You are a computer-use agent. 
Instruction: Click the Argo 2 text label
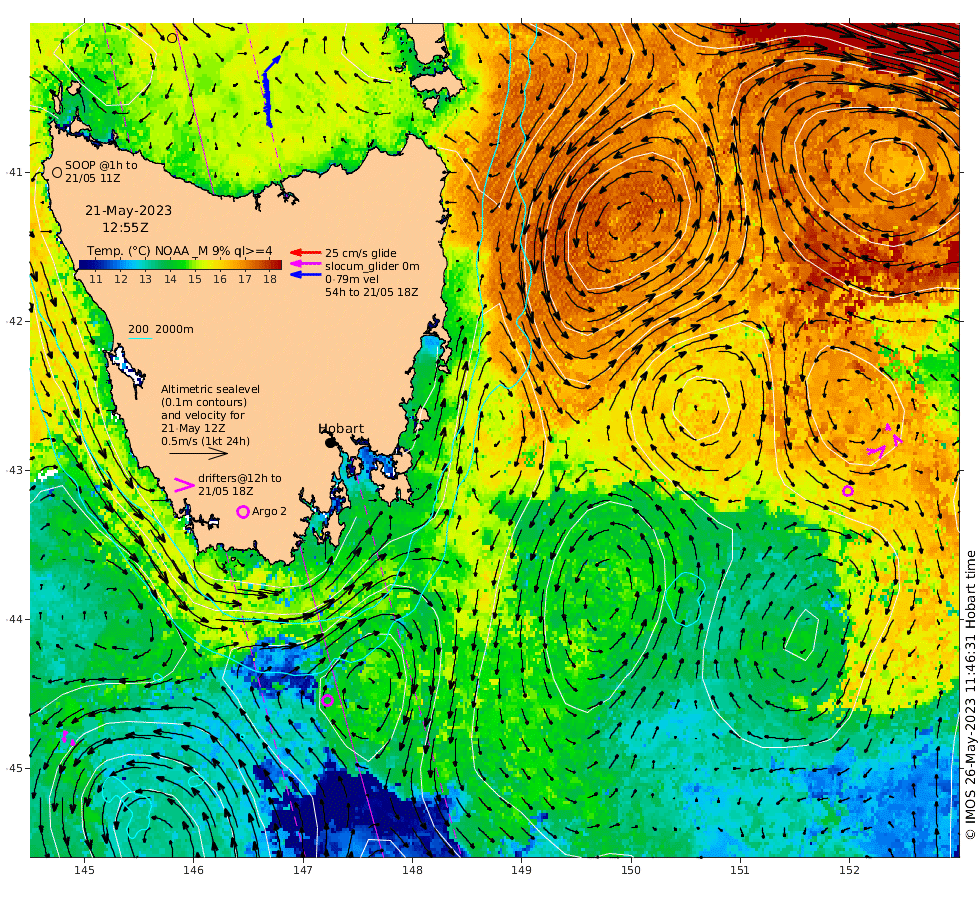(x=269, y=511)
